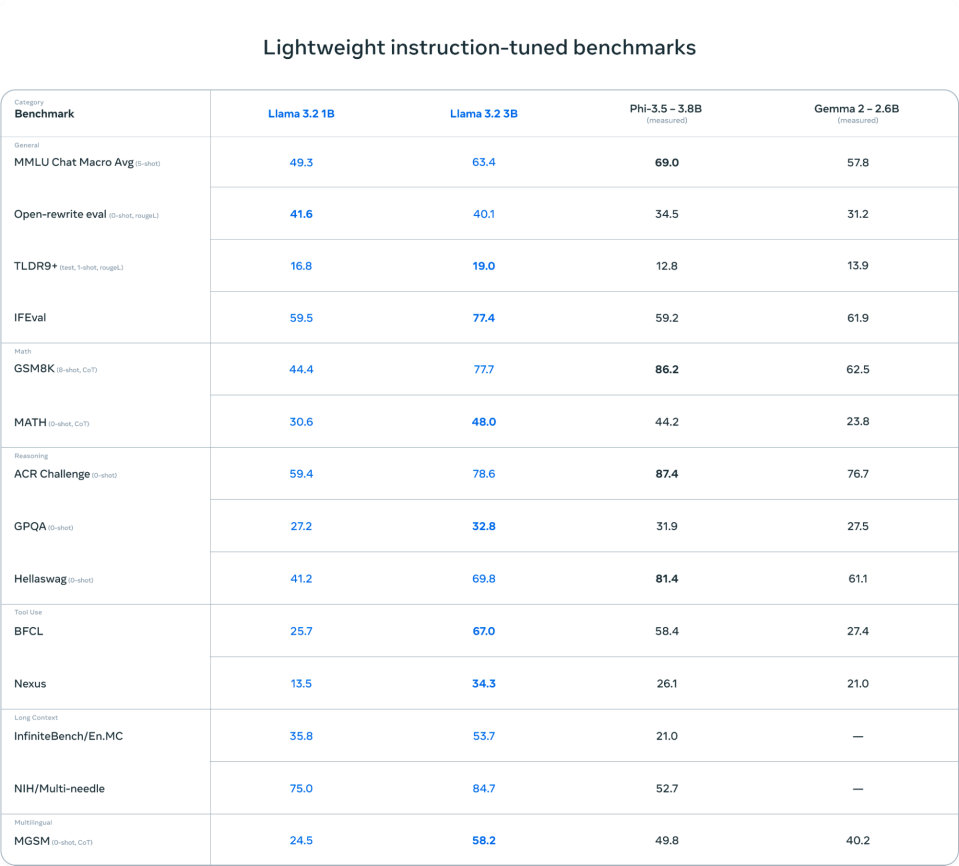This screenshot has width=959, height=866.
Task: Click the BFCL tool use benchmark
Action: pyautogui.click(x=28, y=631)
